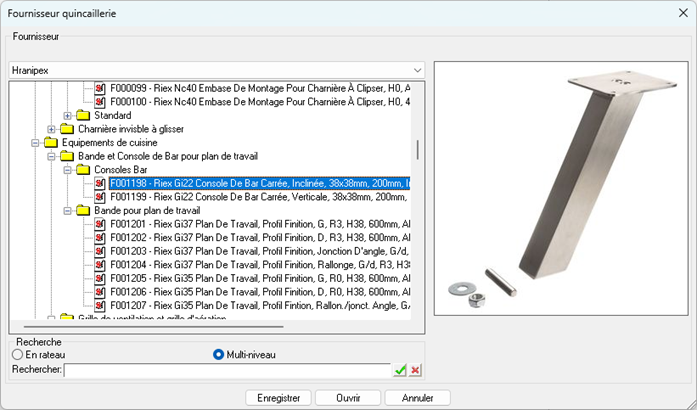Expand the Standard folder node

(x=67, y=116)
